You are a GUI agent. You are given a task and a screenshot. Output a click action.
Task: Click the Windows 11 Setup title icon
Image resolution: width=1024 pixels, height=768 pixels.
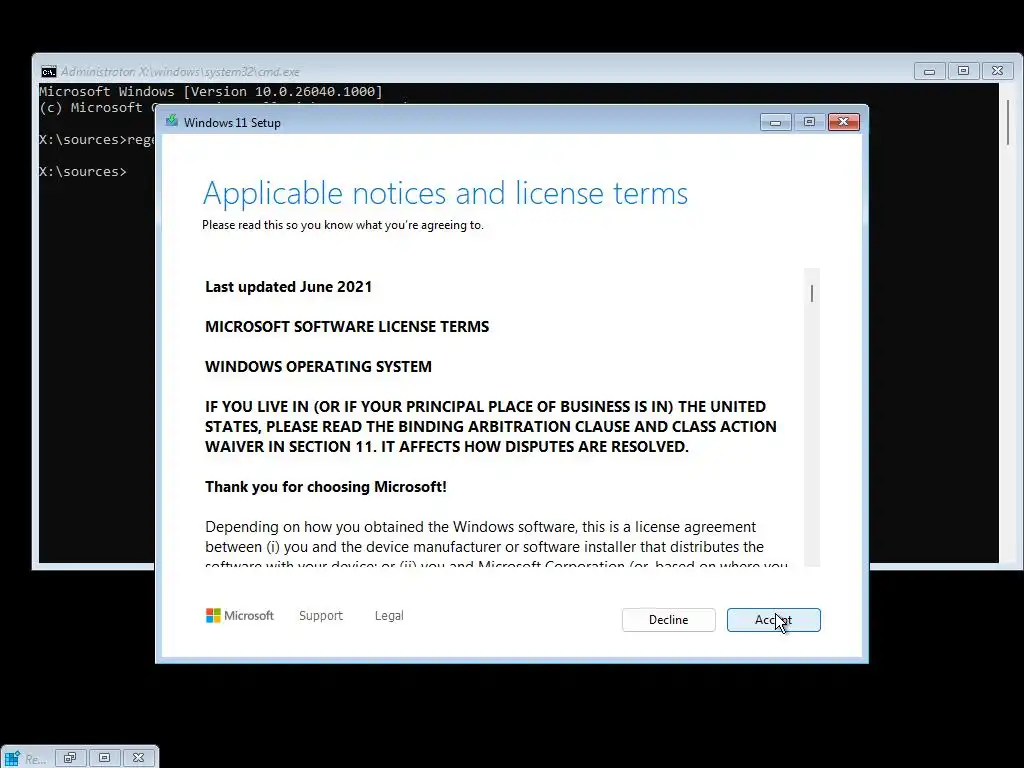[172, 121]
